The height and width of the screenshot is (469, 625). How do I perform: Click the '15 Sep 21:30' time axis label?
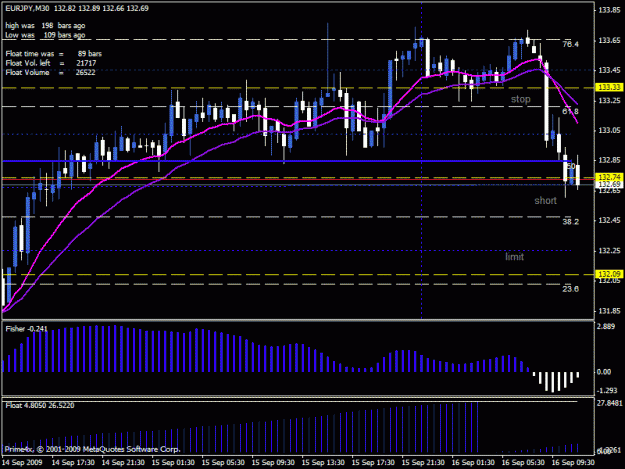point(423,463)
